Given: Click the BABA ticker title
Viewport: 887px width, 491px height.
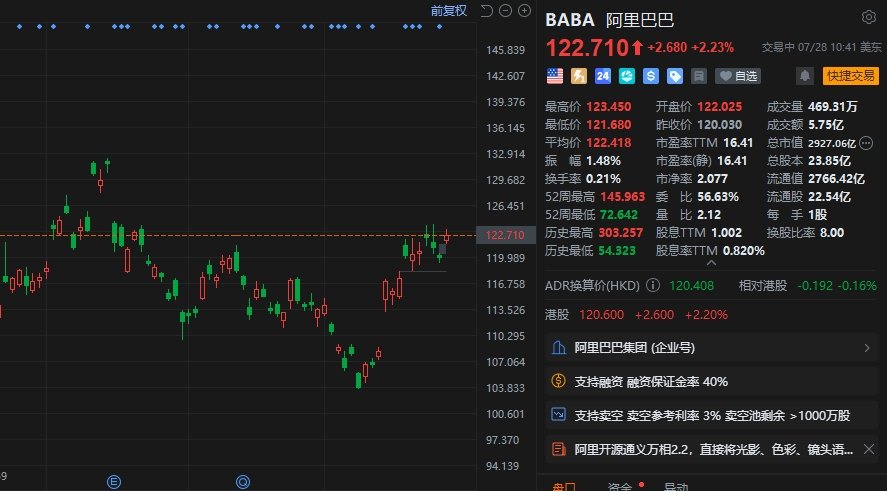Looking at the screenshot, I should click(570, 20).
